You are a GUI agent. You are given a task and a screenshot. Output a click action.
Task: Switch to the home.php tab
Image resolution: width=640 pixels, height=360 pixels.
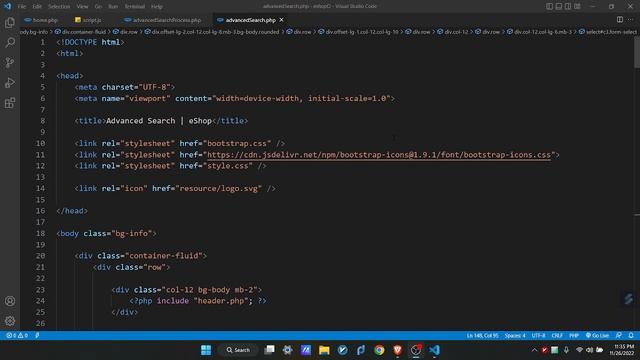[x=42, y=20]
